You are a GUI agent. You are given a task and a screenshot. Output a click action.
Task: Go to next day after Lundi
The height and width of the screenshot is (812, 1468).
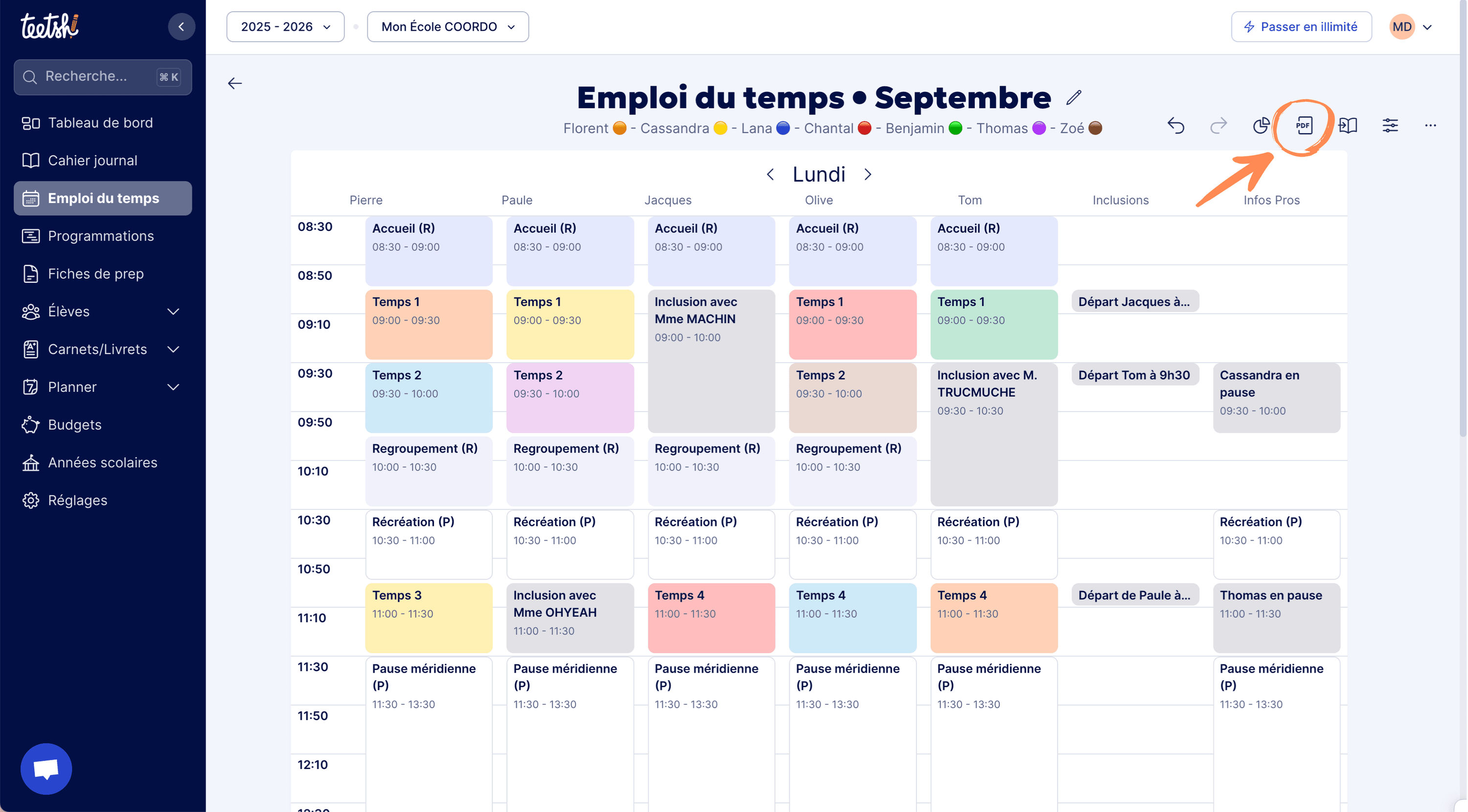[868, 174]
